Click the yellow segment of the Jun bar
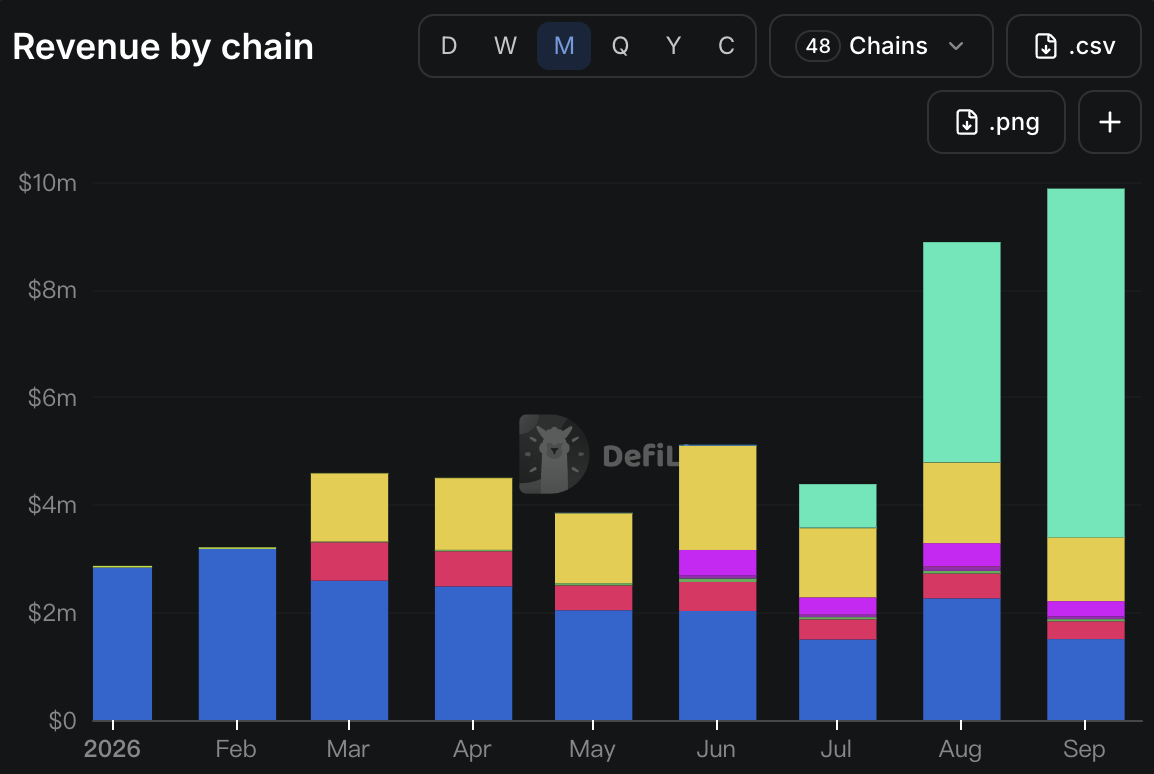Screen dimensions: 1154x774 tap(718, 498)
